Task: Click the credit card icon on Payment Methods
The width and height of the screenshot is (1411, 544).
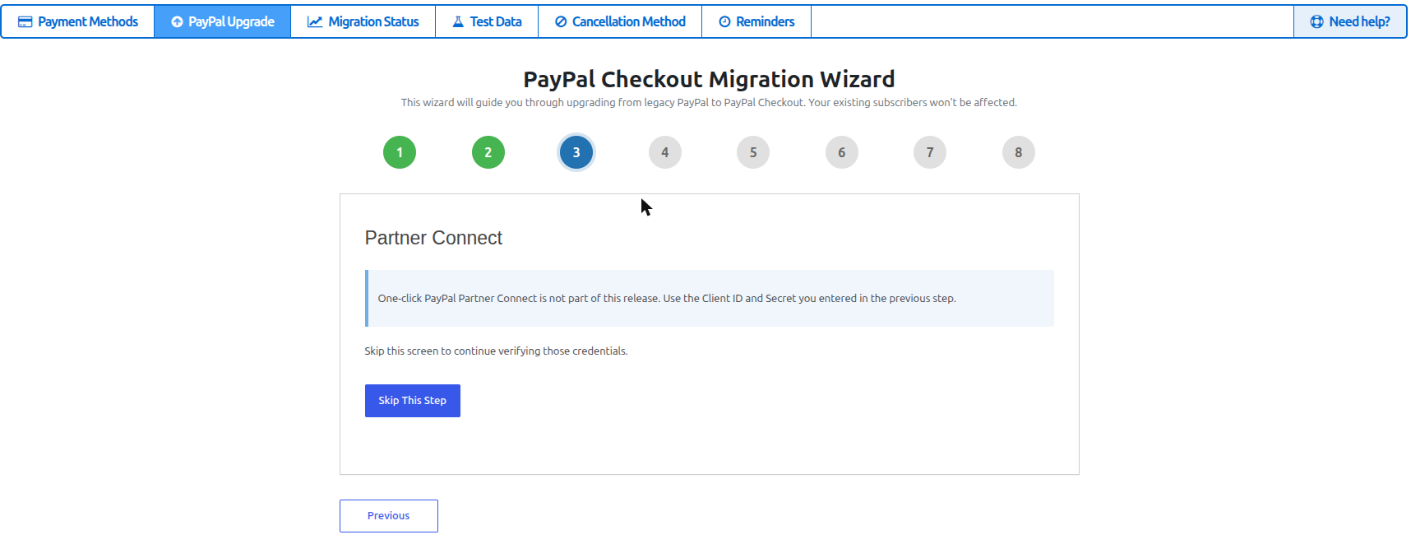Action: [25, 22]
